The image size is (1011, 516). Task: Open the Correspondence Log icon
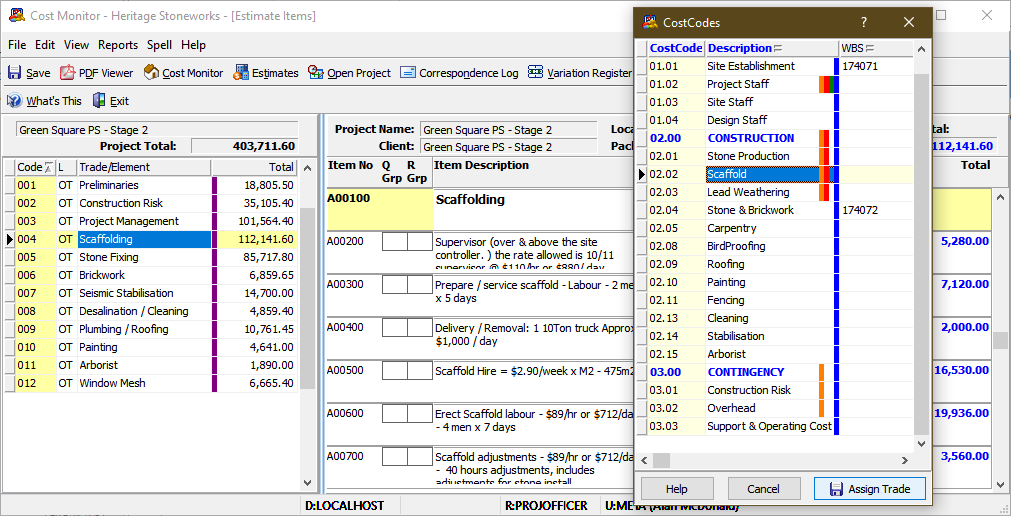(407, 73)
